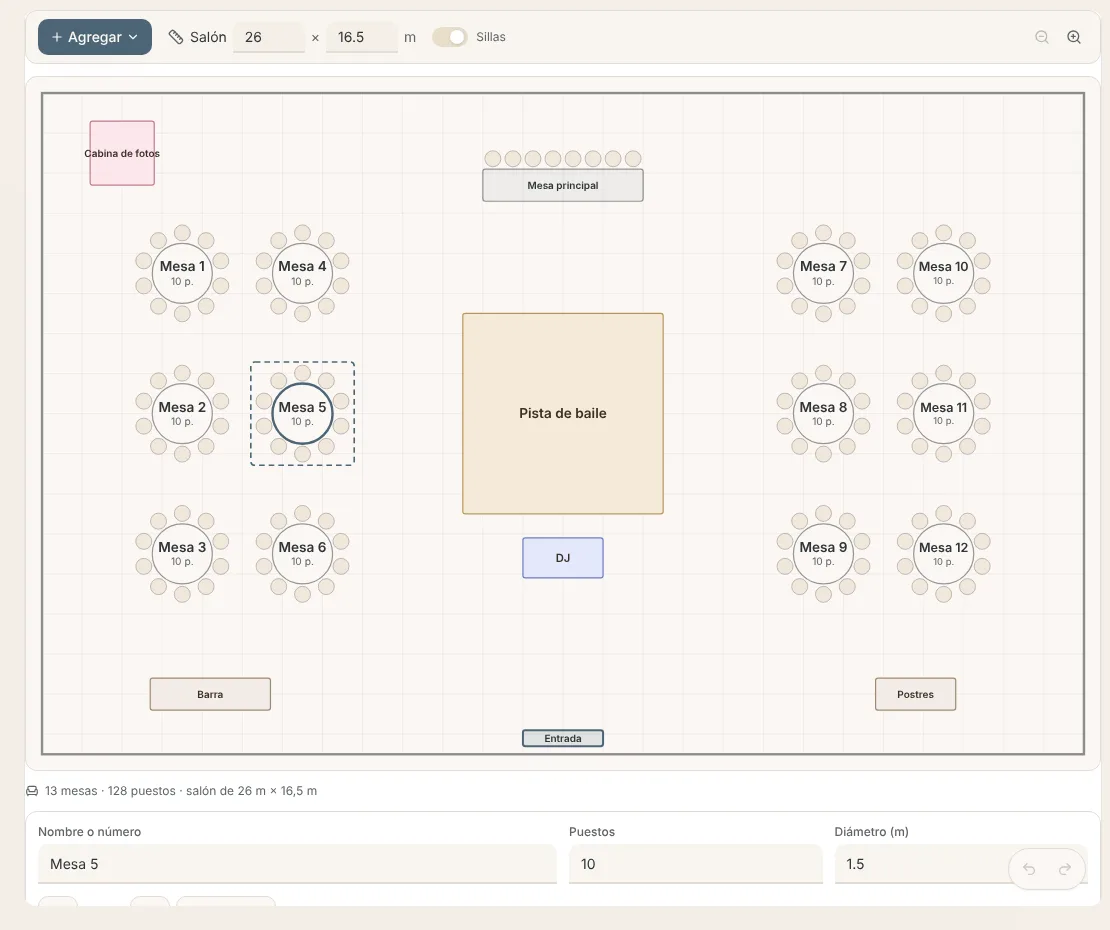Click the Diámetro field showing 1.5

(x=920, y=863)
